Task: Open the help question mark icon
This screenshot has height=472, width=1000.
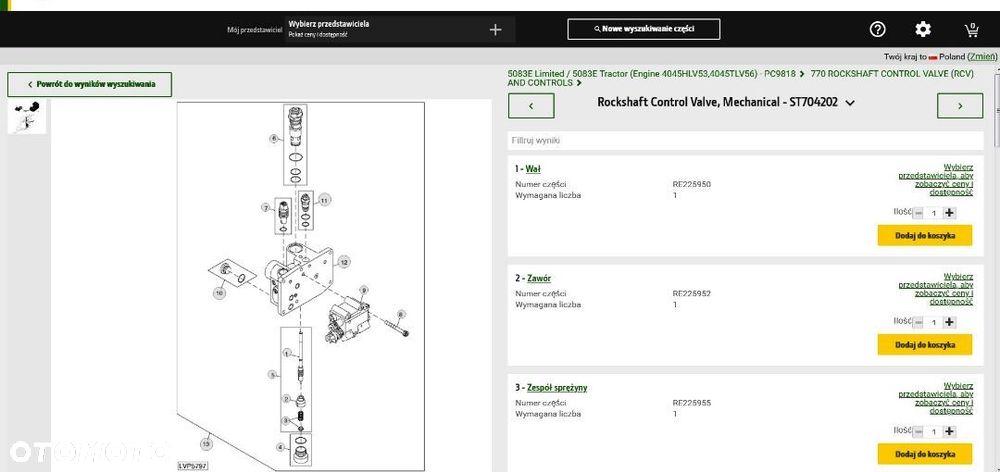Action: point(878,29)
